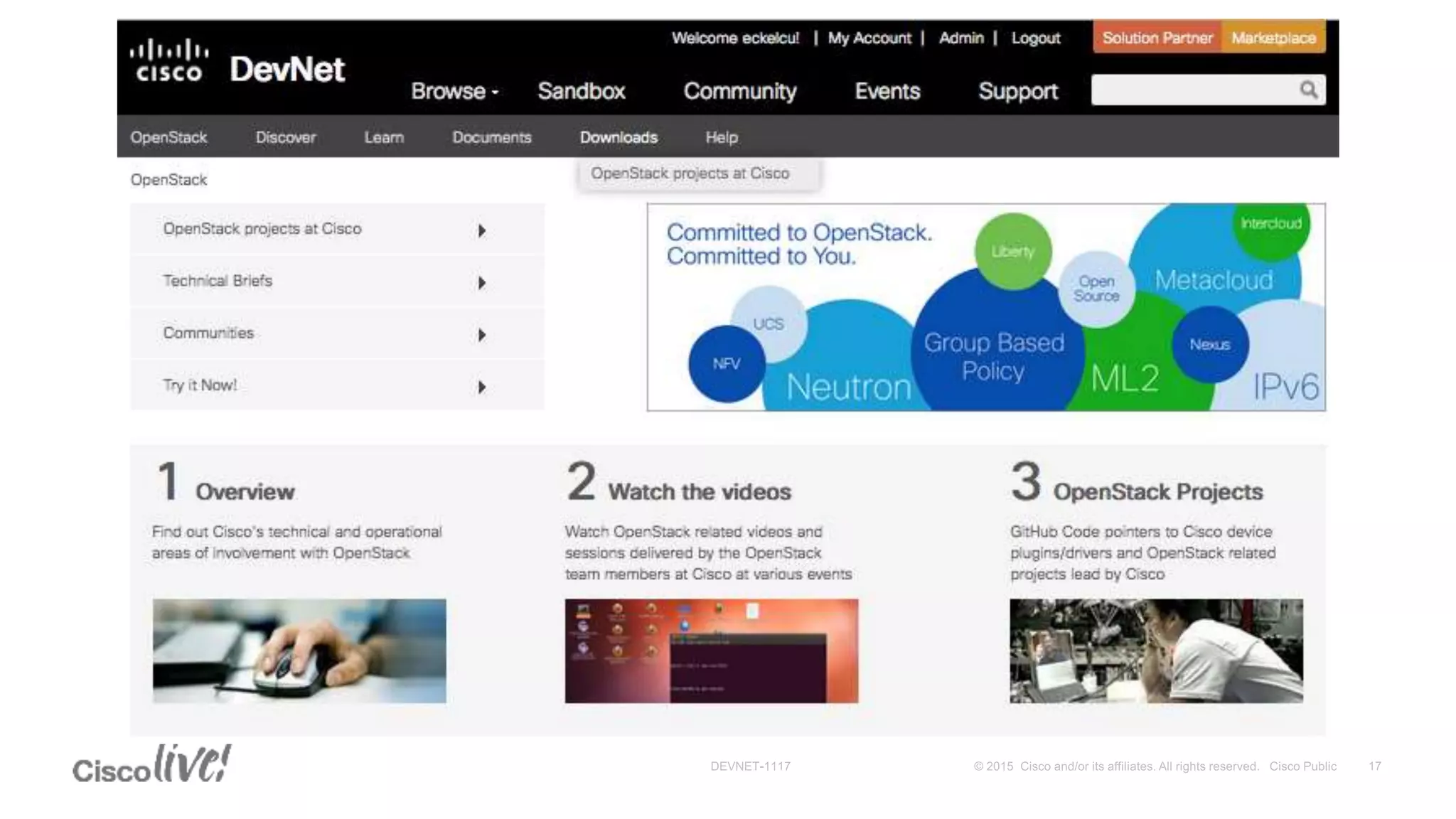Viewport: 1456px width, 819px height.
Task: Click the search magnifier icon
Action: coord(1308,90)
